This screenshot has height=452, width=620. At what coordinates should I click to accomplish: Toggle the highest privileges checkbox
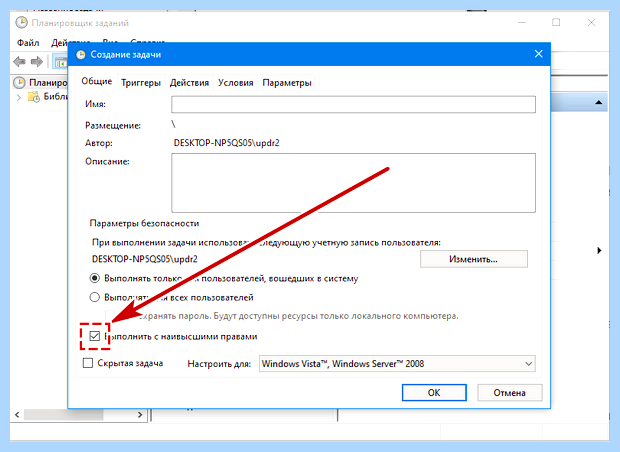(x=95, y=336)
